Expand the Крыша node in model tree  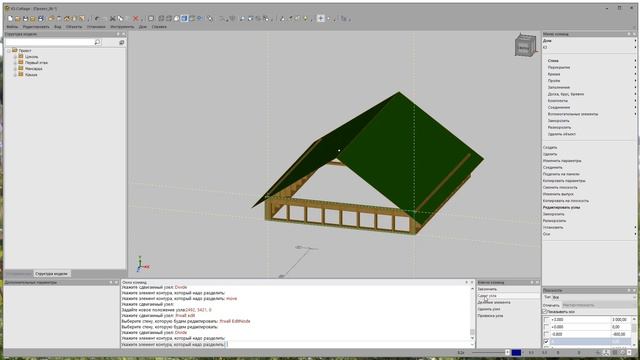pos(15,75)
